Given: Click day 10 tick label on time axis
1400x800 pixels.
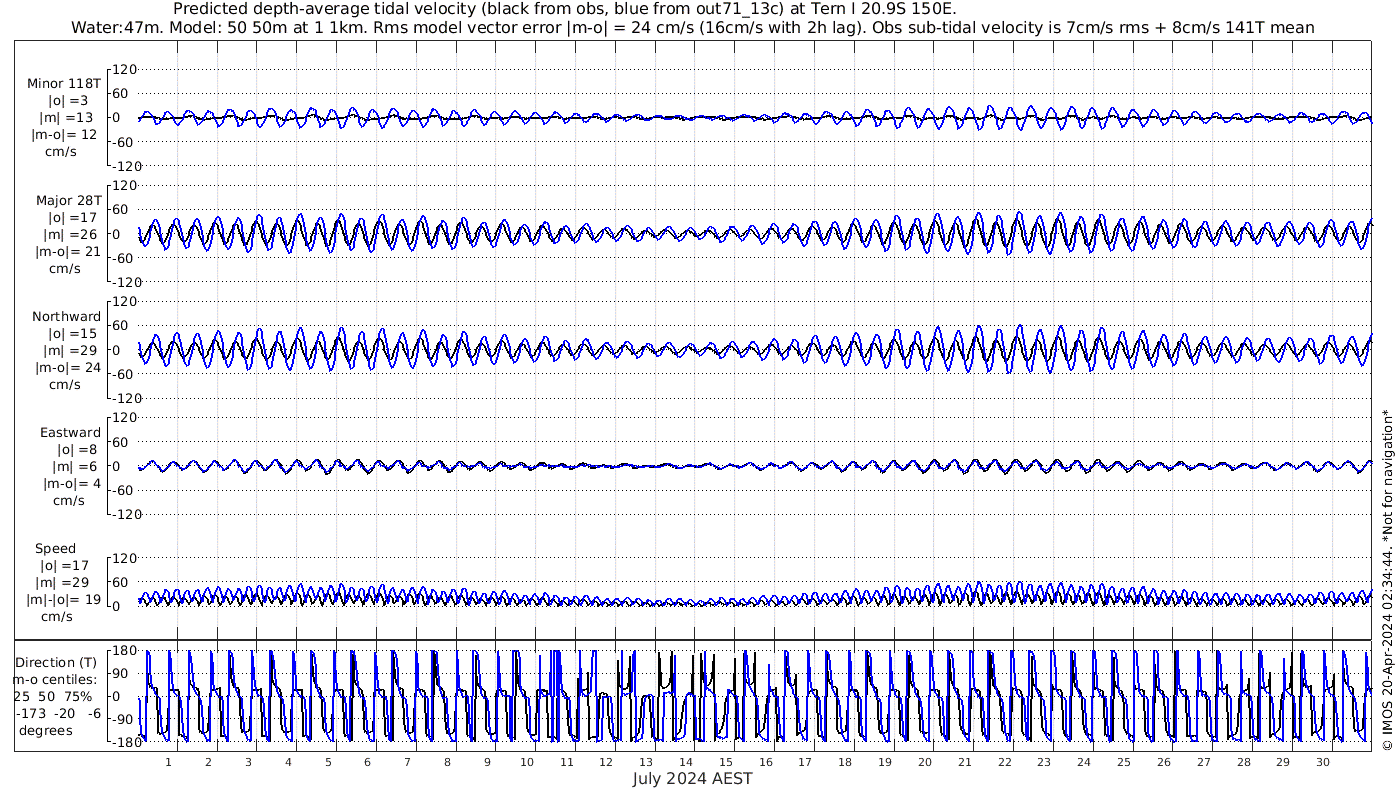Looking at the screenshot, I should point(526,762).
